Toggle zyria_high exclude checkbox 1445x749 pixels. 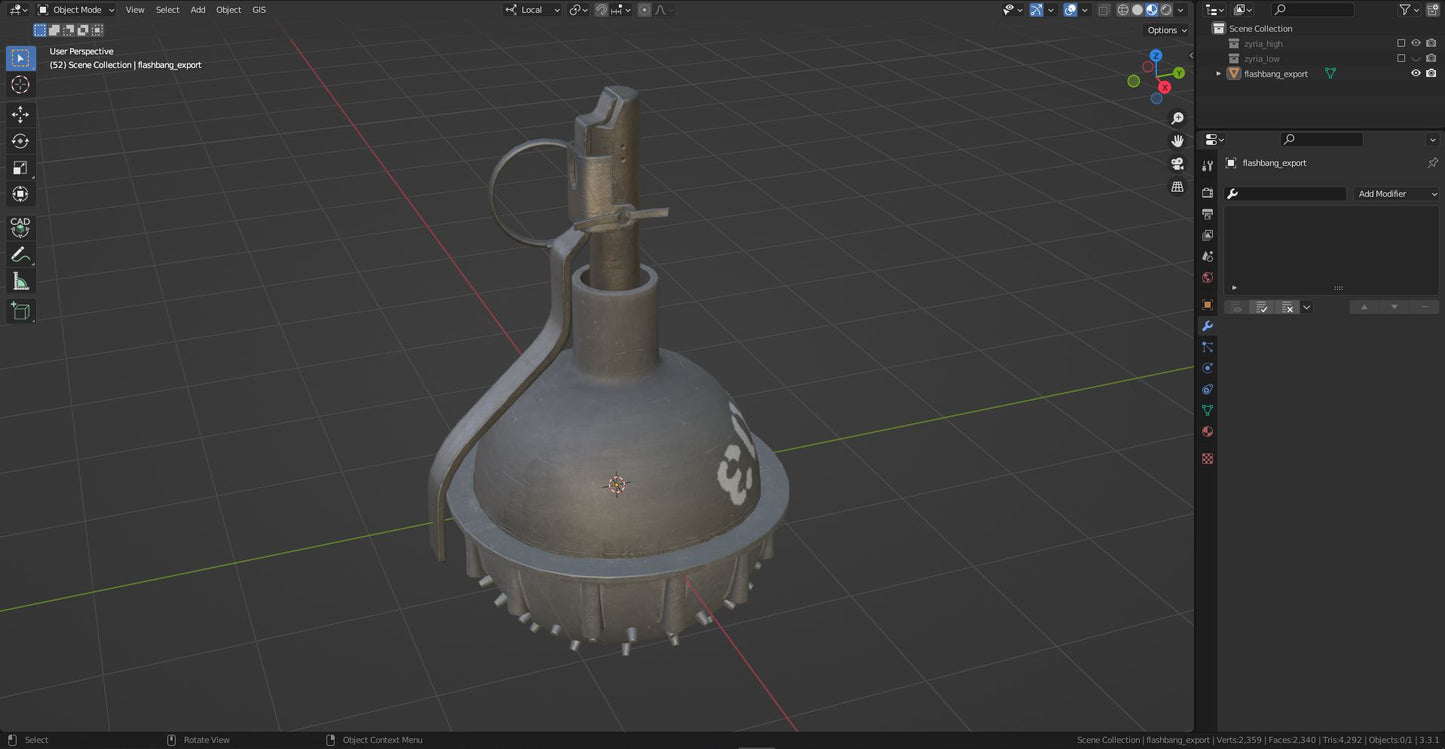[x=1401, y=43]
